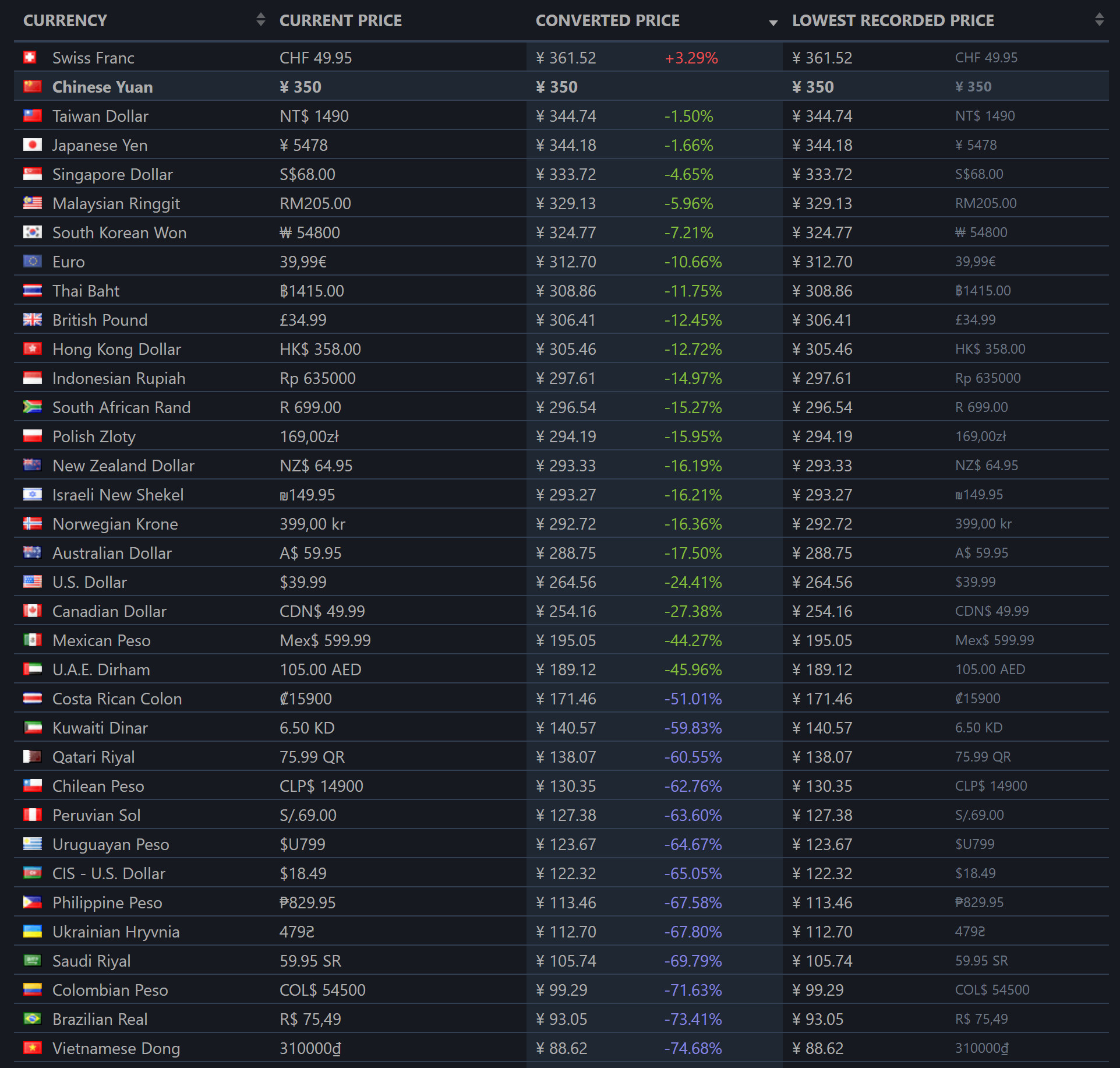Click the Current Price column header

click(x=398, y=20)
